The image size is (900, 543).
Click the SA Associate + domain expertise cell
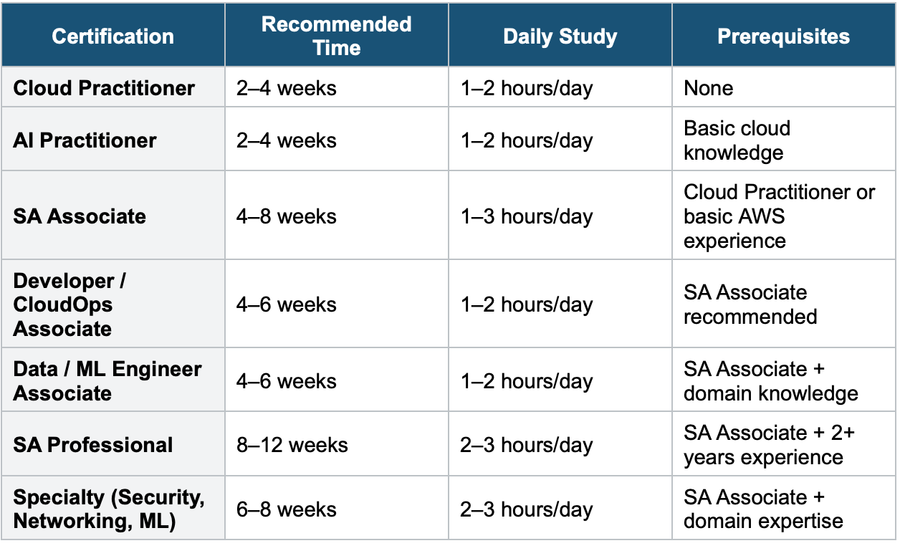(x=763, y=509)
